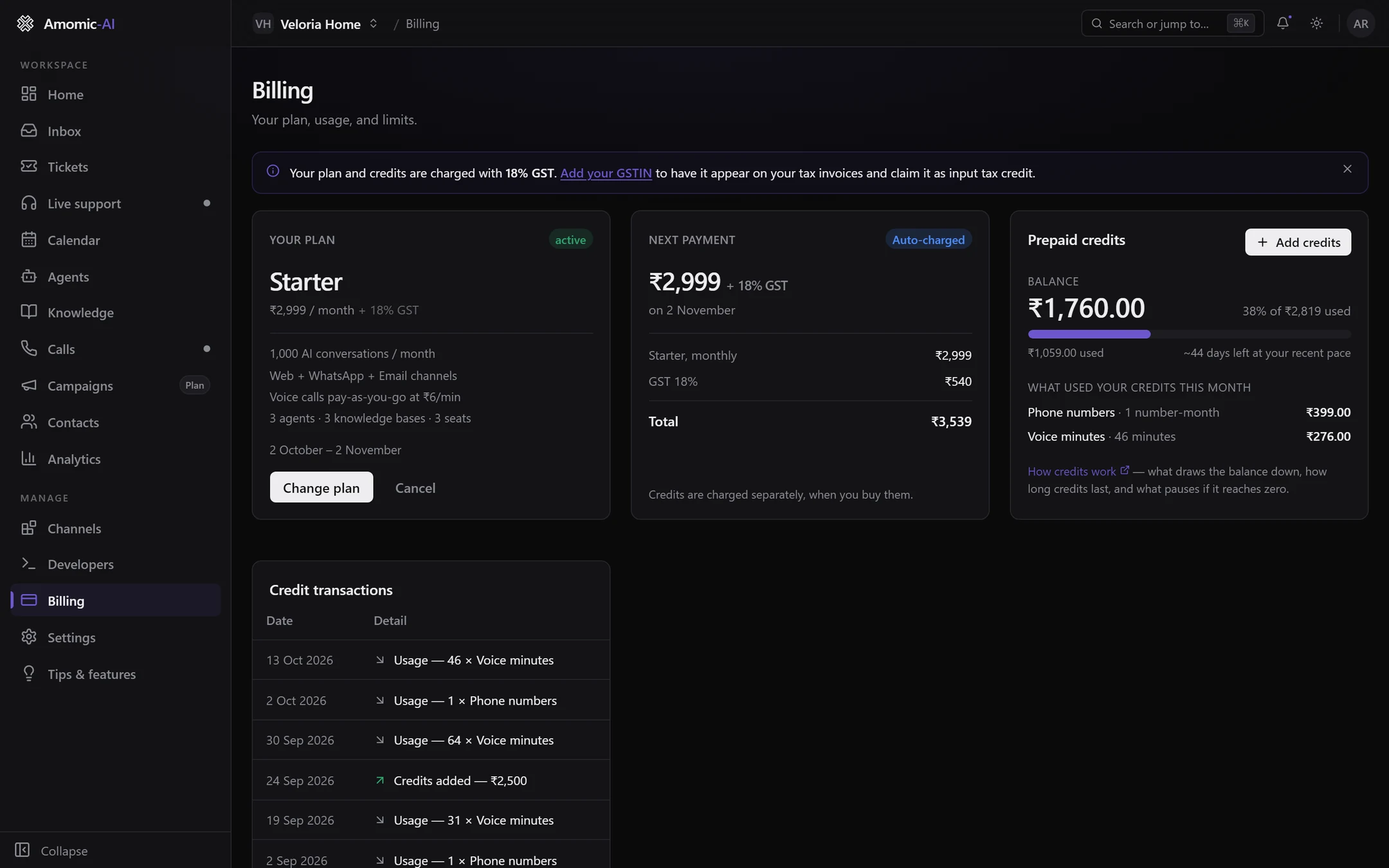Viewport: 1389px width, 868px height.
Task: Follow the Add your GSTIN link
Action: pos(606,173)
